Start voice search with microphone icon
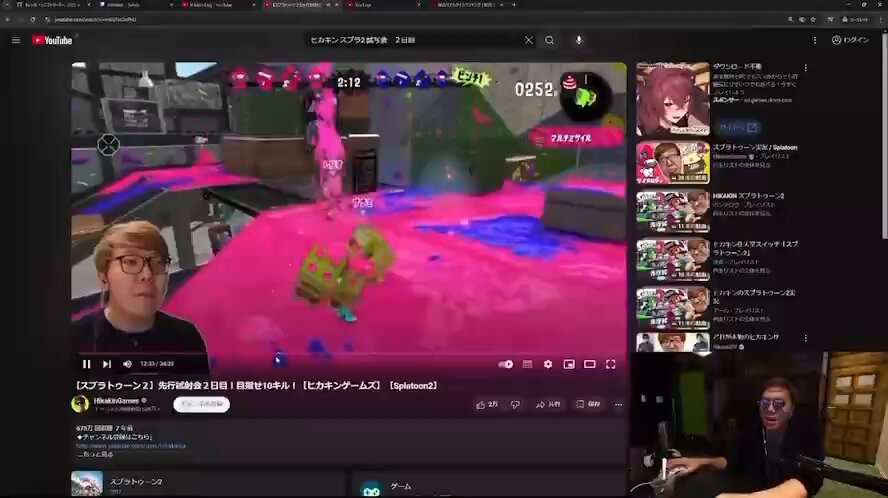Viewport: 888px width, 498px height. point(578,40)
